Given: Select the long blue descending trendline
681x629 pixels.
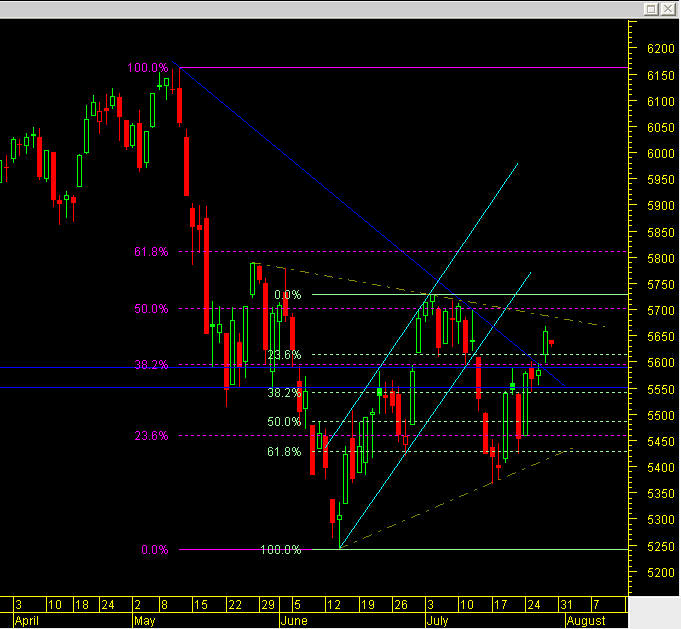Looking at the screenshot, I should click(x=368, y=223).
